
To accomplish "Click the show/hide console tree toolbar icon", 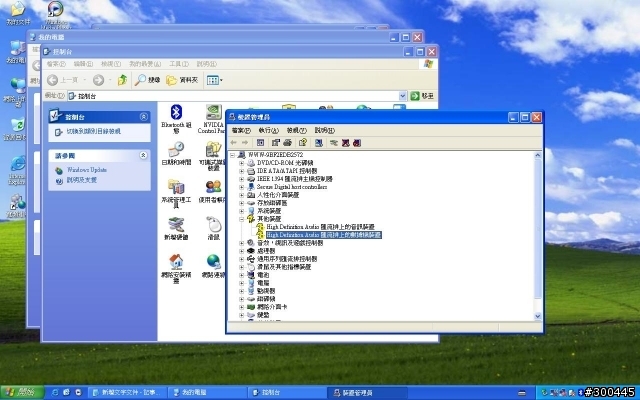I will [260, 142].
